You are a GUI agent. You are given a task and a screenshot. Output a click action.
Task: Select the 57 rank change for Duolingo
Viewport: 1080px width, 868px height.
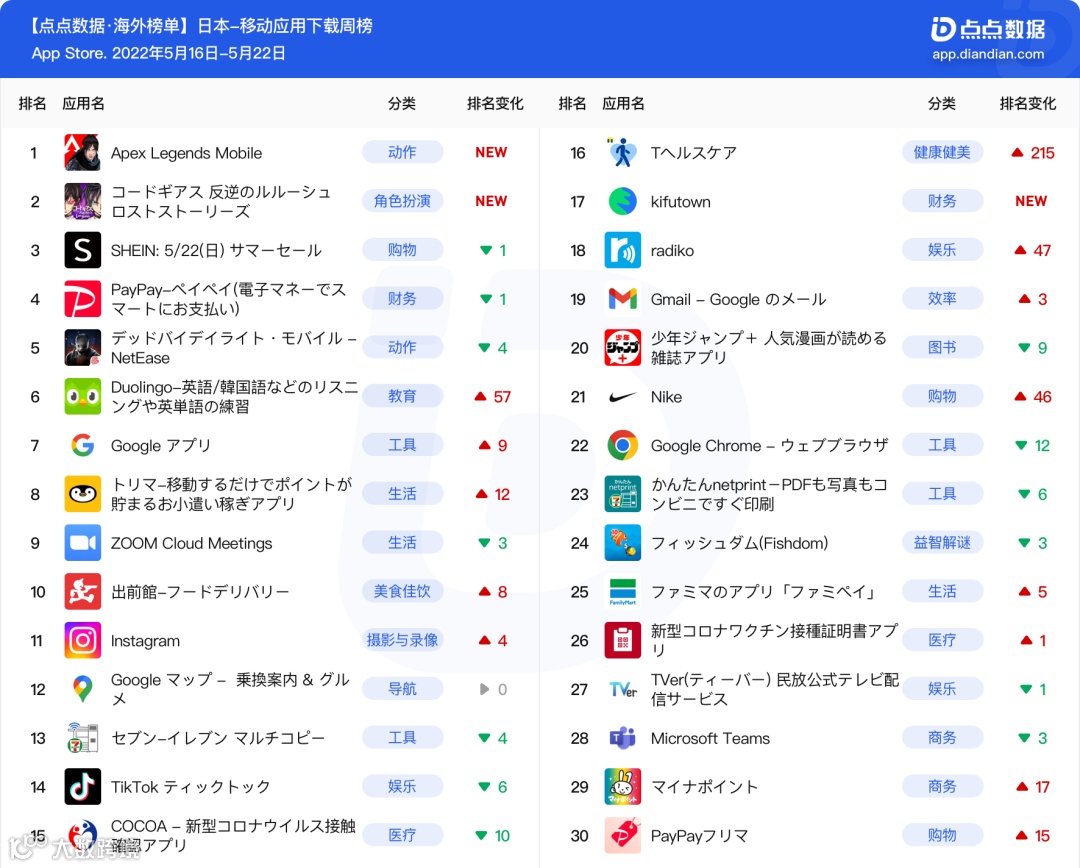[502, 397]
